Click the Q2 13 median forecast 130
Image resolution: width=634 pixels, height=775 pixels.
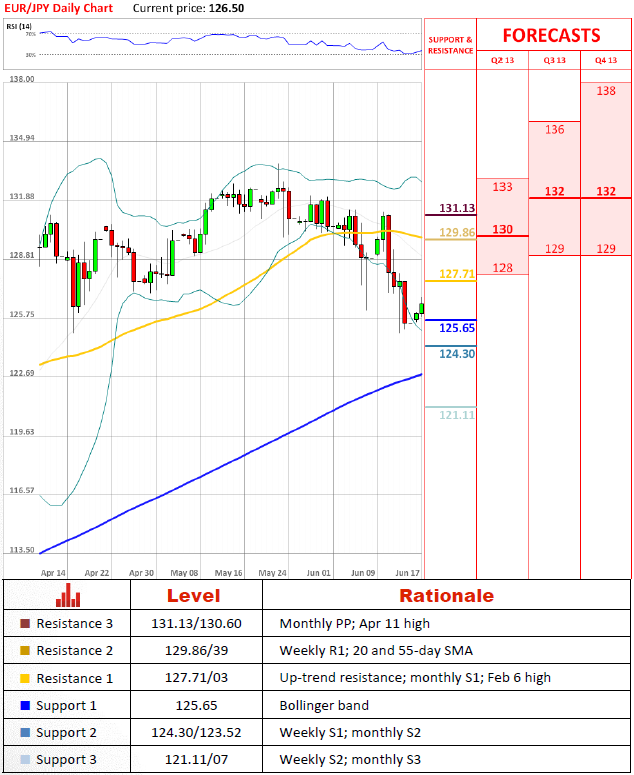coord(503,229)
